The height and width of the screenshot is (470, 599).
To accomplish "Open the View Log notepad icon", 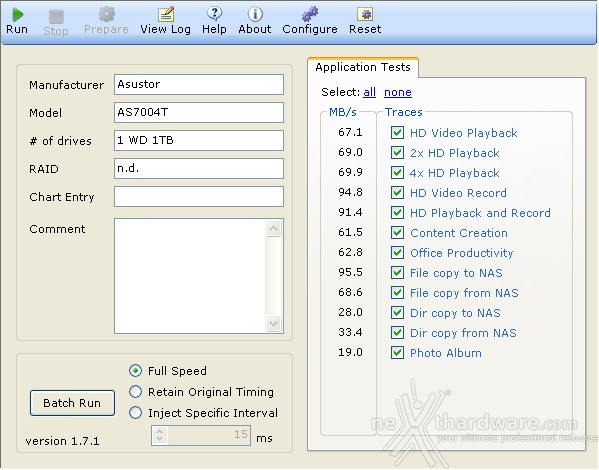I will (166, 15).
